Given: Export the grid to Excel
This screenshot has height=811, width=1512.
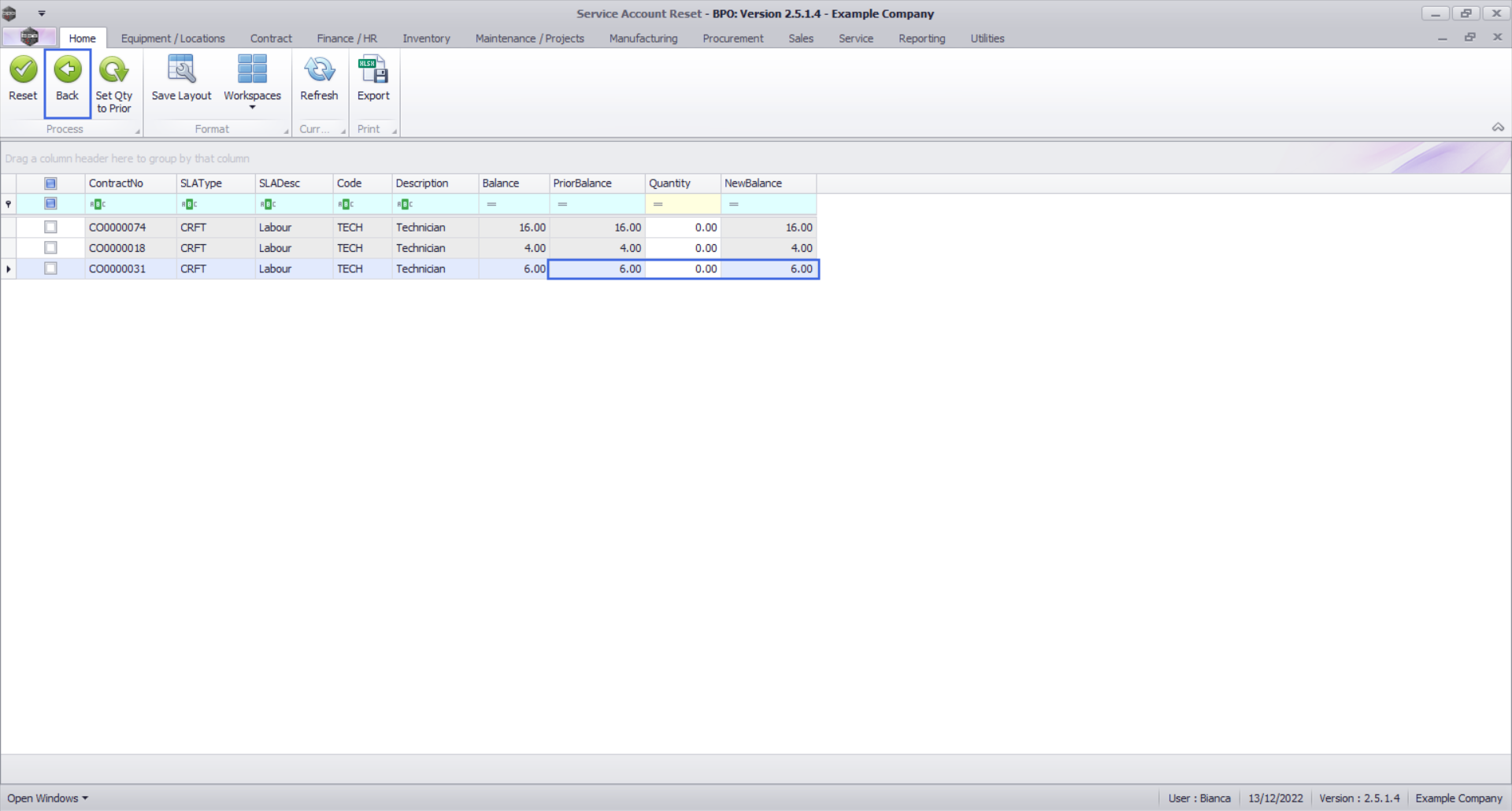Looking at the screenshot, I should [373, 79].
